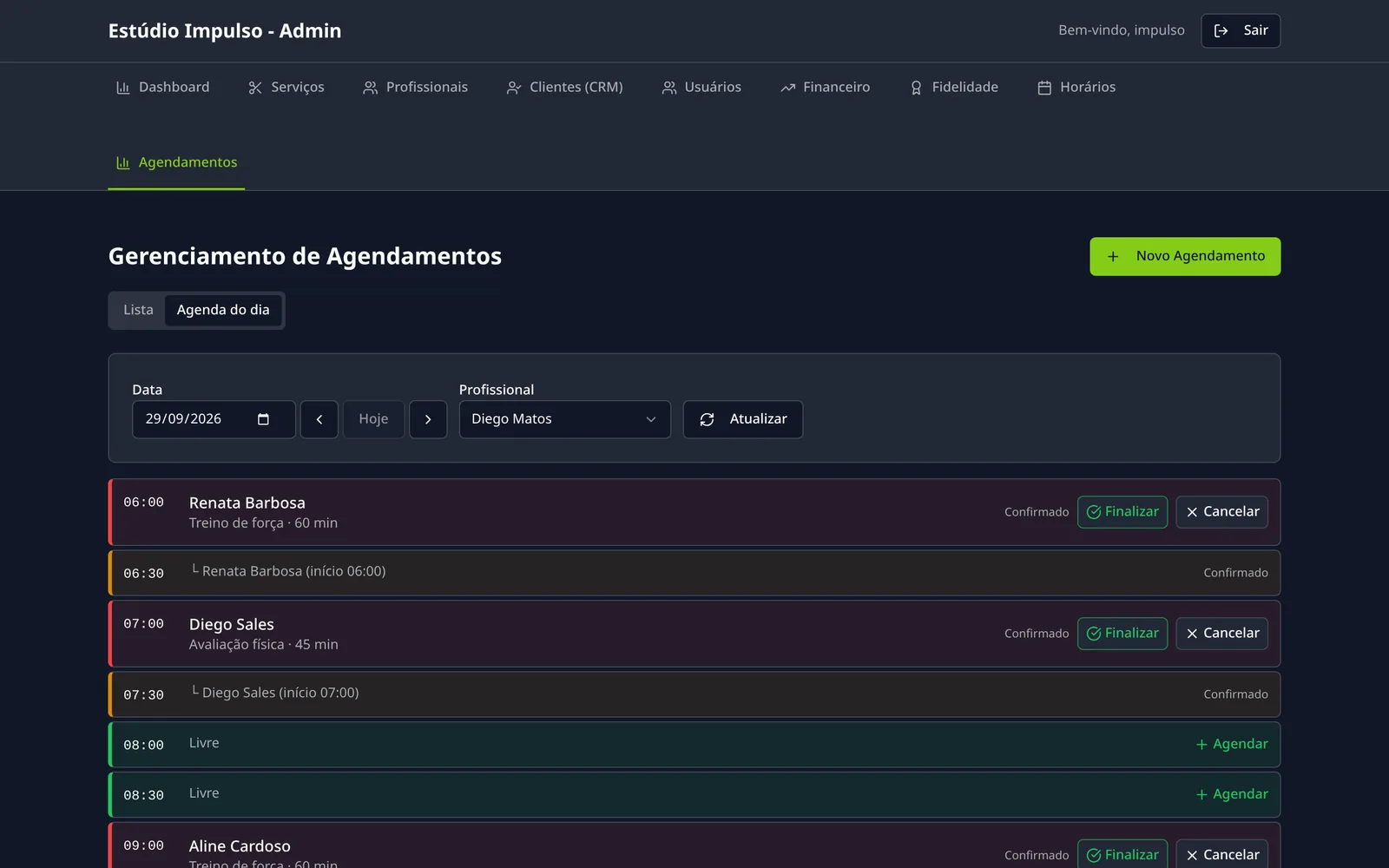The image size is (1389, 868).
Task: Open the Clientes (CRM) tab
Action: tap(564, 88)
